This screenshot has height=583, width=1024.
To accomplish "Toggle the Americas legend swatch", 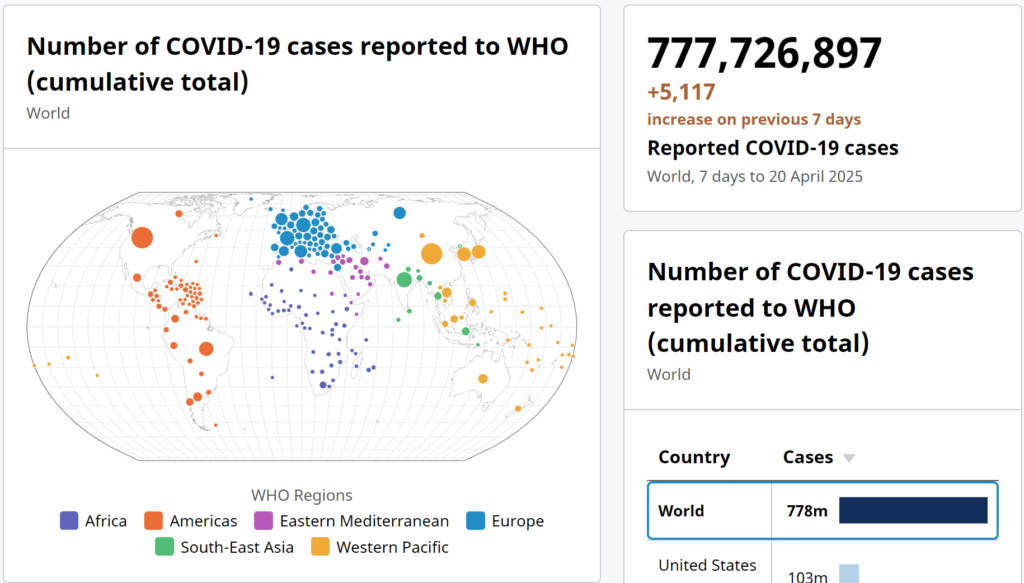I will click(x=153, y=520).
